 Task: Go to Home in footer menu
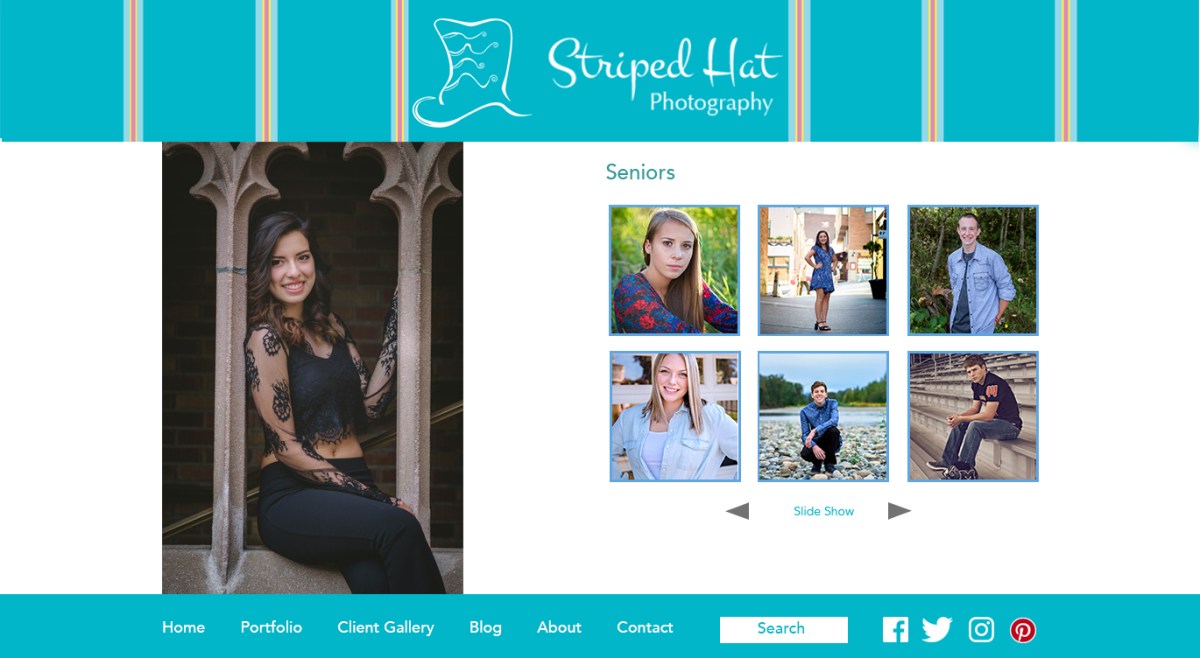click(x=183, y=627)
